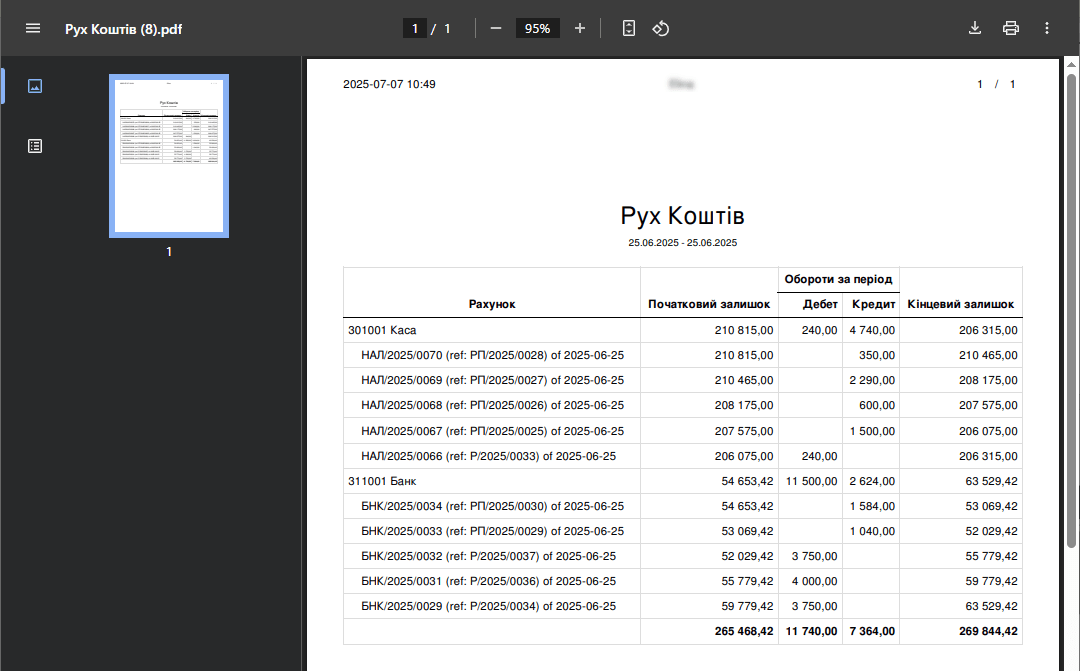Click the Кредит column header

[873, 304]
